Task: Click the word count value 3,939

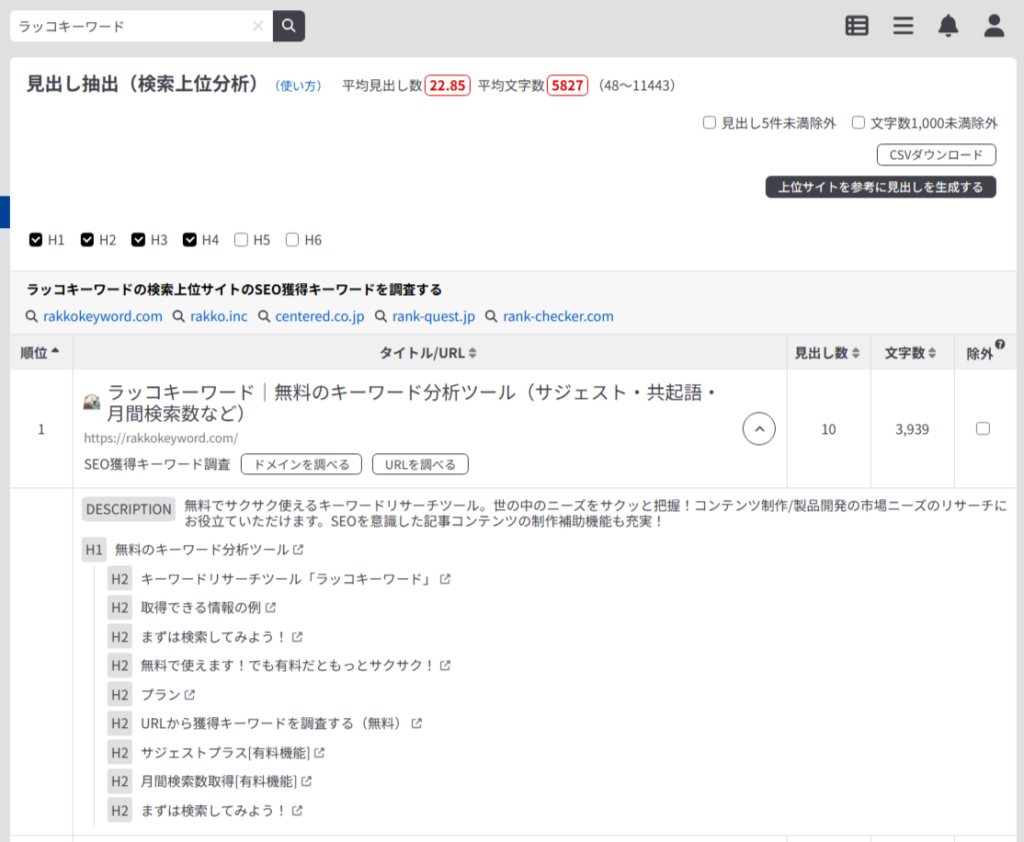Action: click(912, 429)
